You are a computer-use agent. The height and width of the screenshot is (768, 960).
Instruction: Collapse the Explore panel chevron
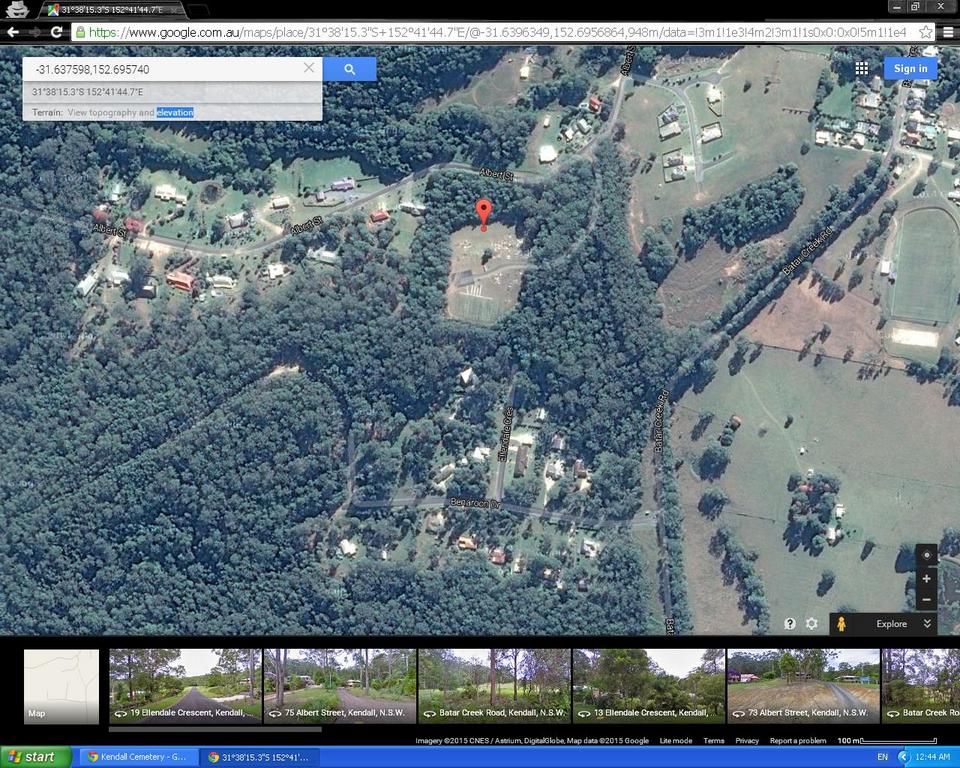927,623
